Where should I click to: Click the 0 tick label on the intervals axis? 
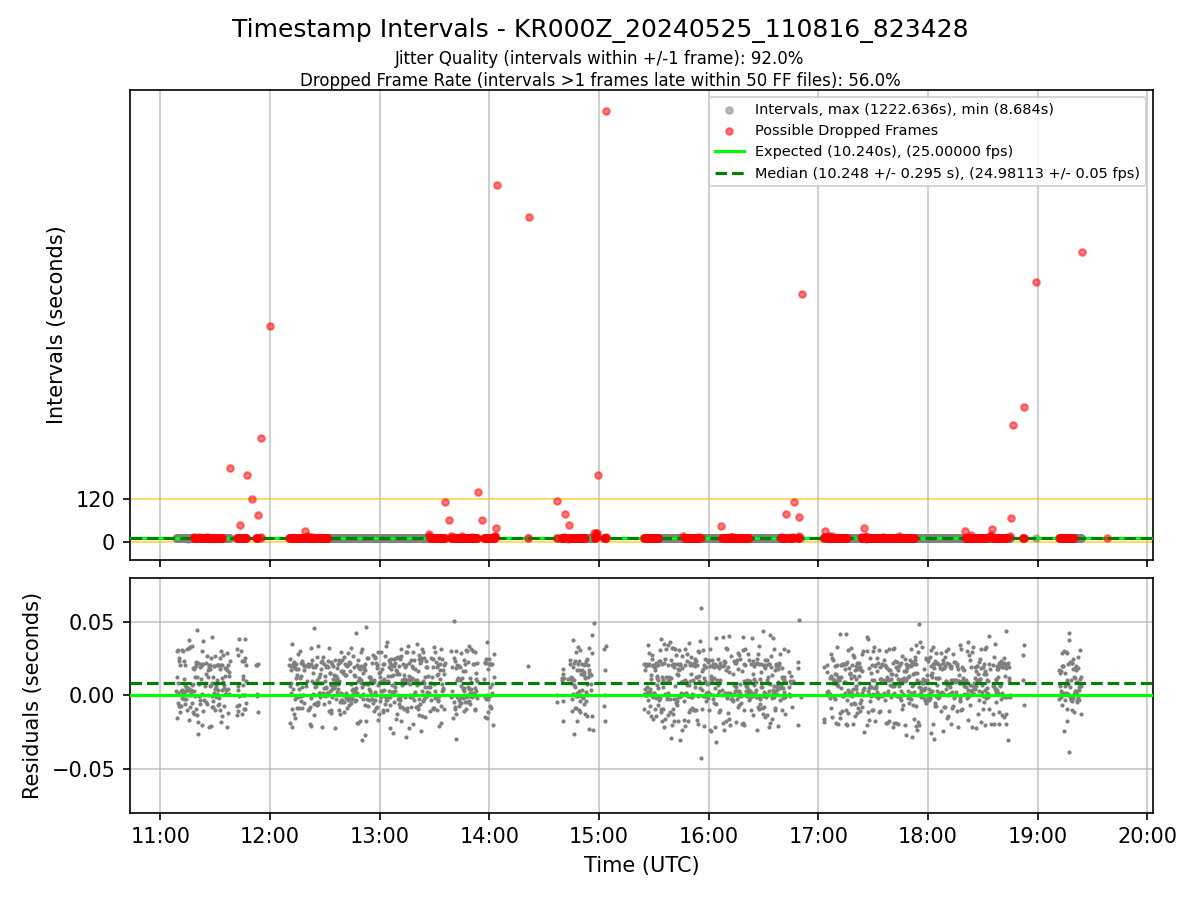pos(109,542)
